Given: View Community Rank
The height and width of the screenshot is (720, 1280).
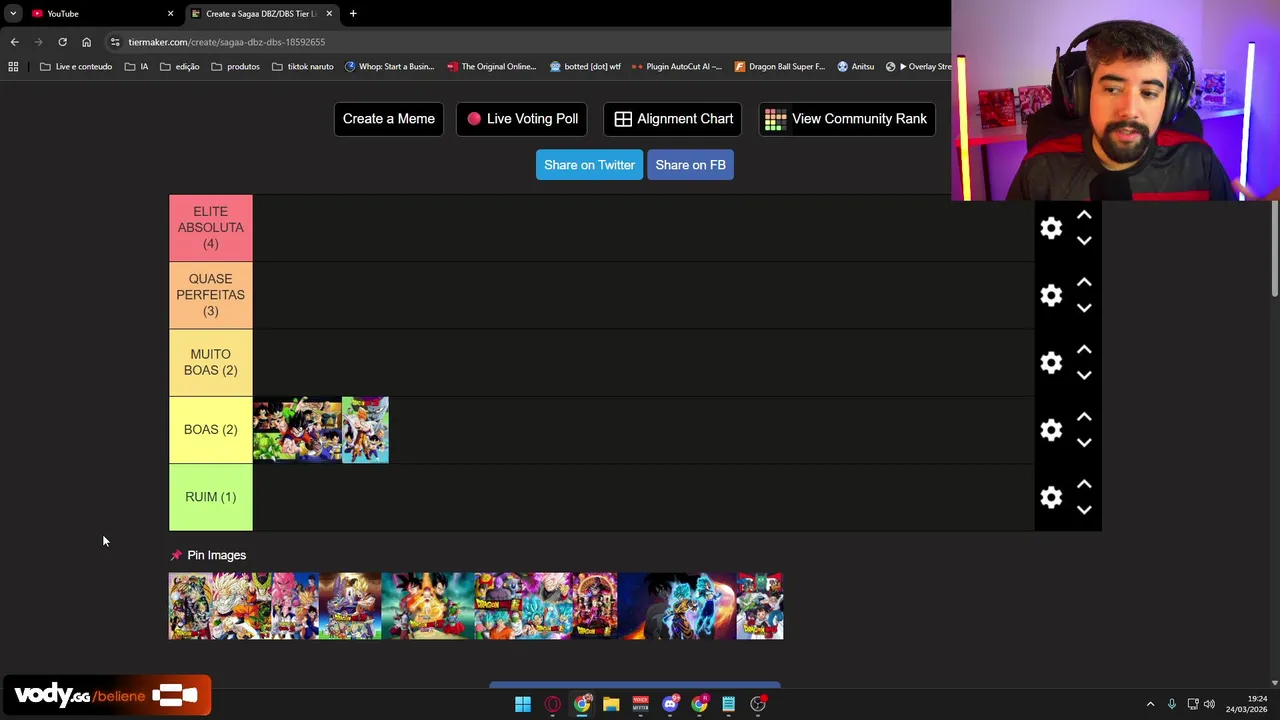Looking at the screenshot, I should [x=846, y=119].
